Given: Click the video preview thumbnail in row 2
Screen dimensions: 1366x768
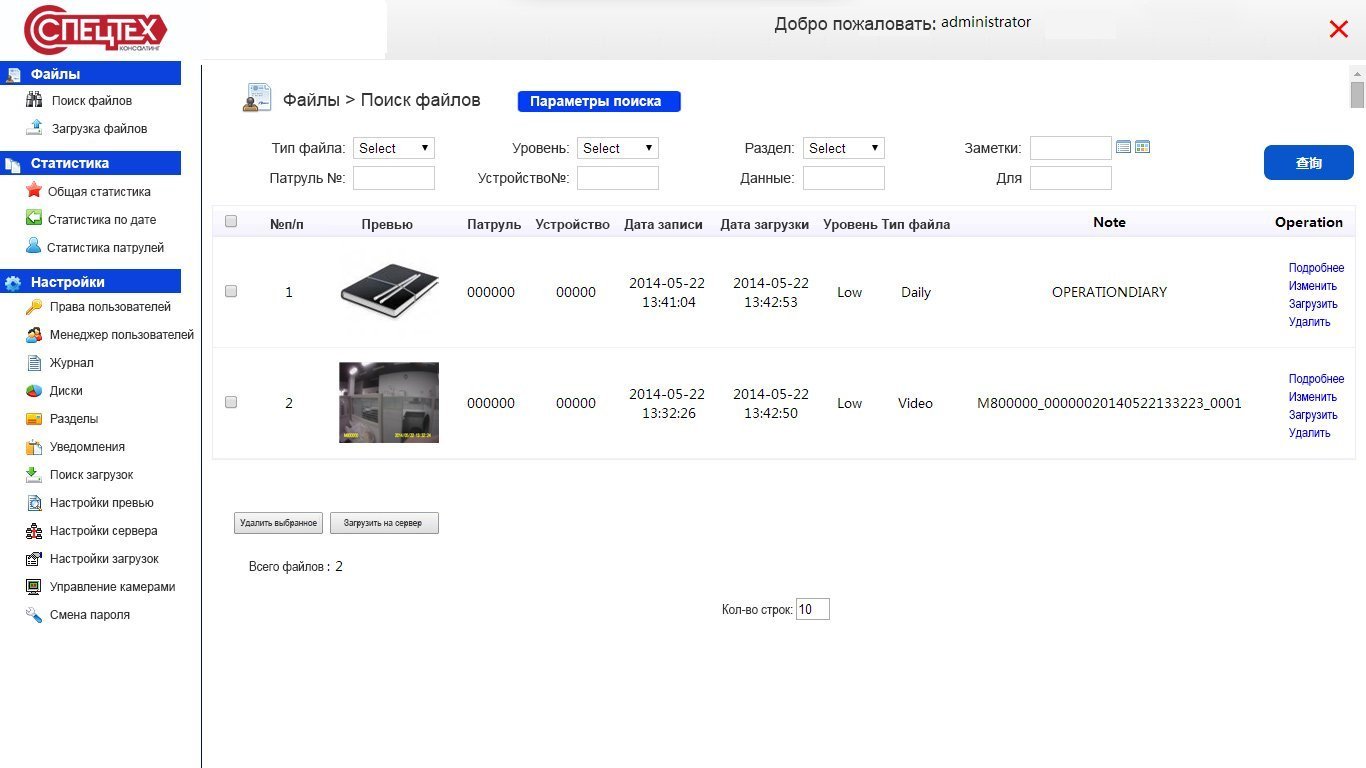Looking at the screenshot, I should (x=389, y=403).
